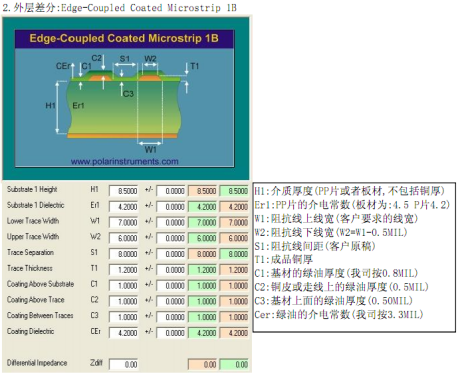Edit the Upper Trace Width W2 value

tap(123, 238)
